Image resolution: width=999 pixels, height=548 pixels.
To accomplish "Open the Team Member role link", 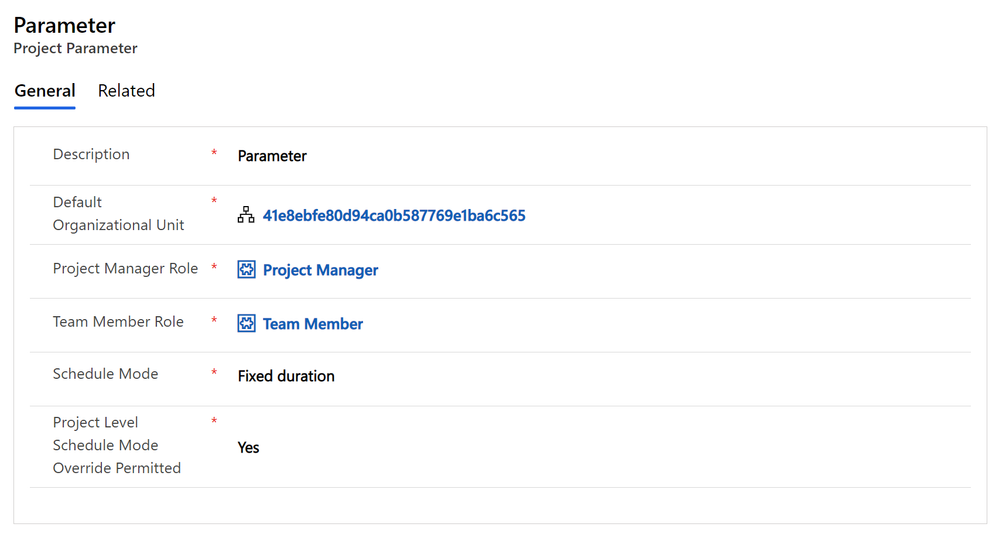I will [313, 324].
